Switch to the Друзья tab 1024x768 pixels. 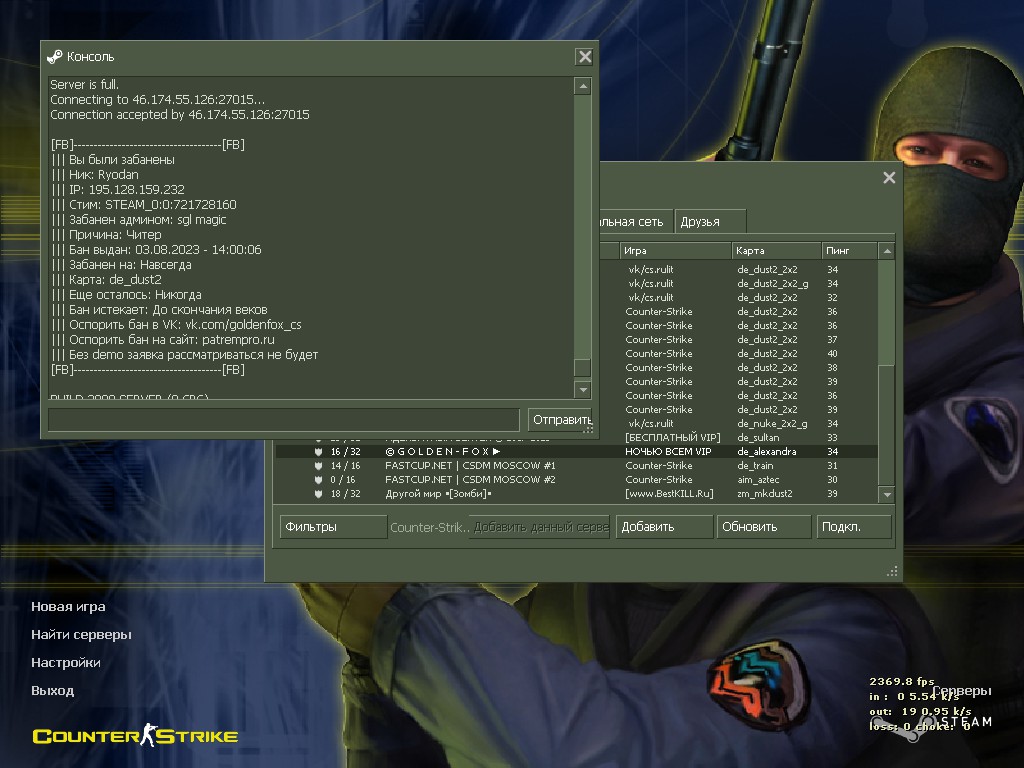click(x=711, y=221)
